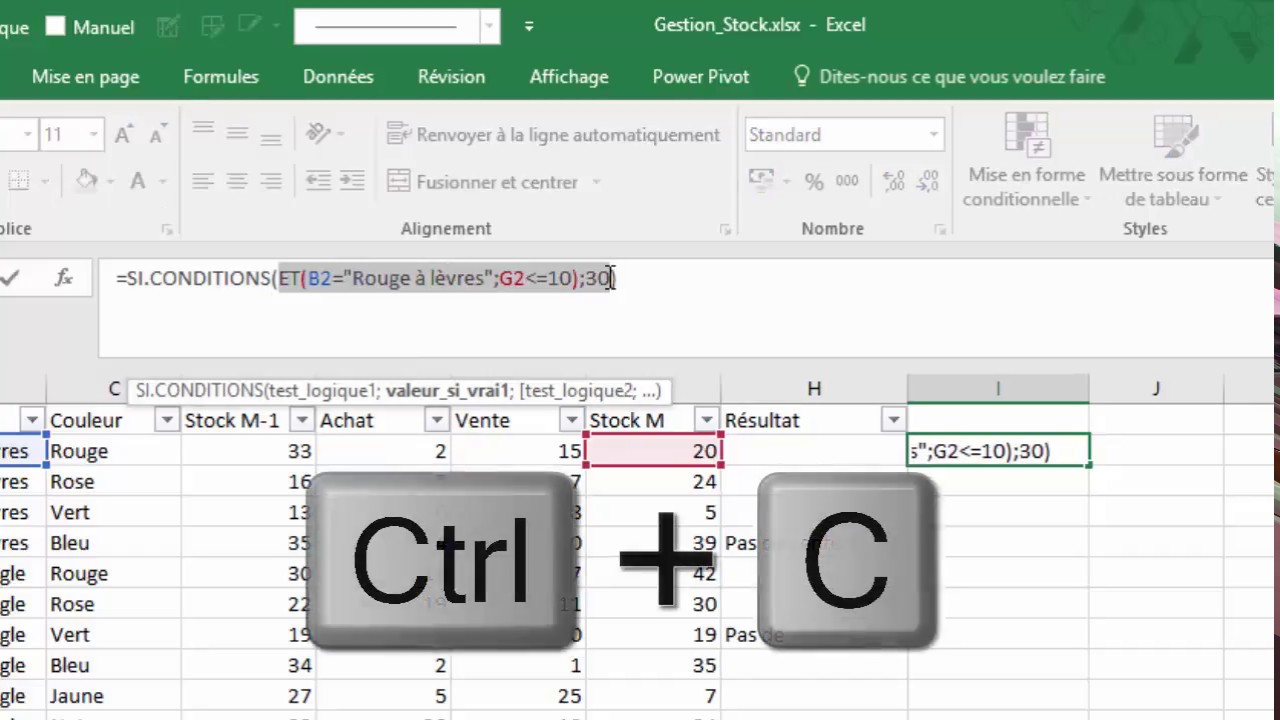
Task: Center cell text horizontally
Action: (237, 181)
